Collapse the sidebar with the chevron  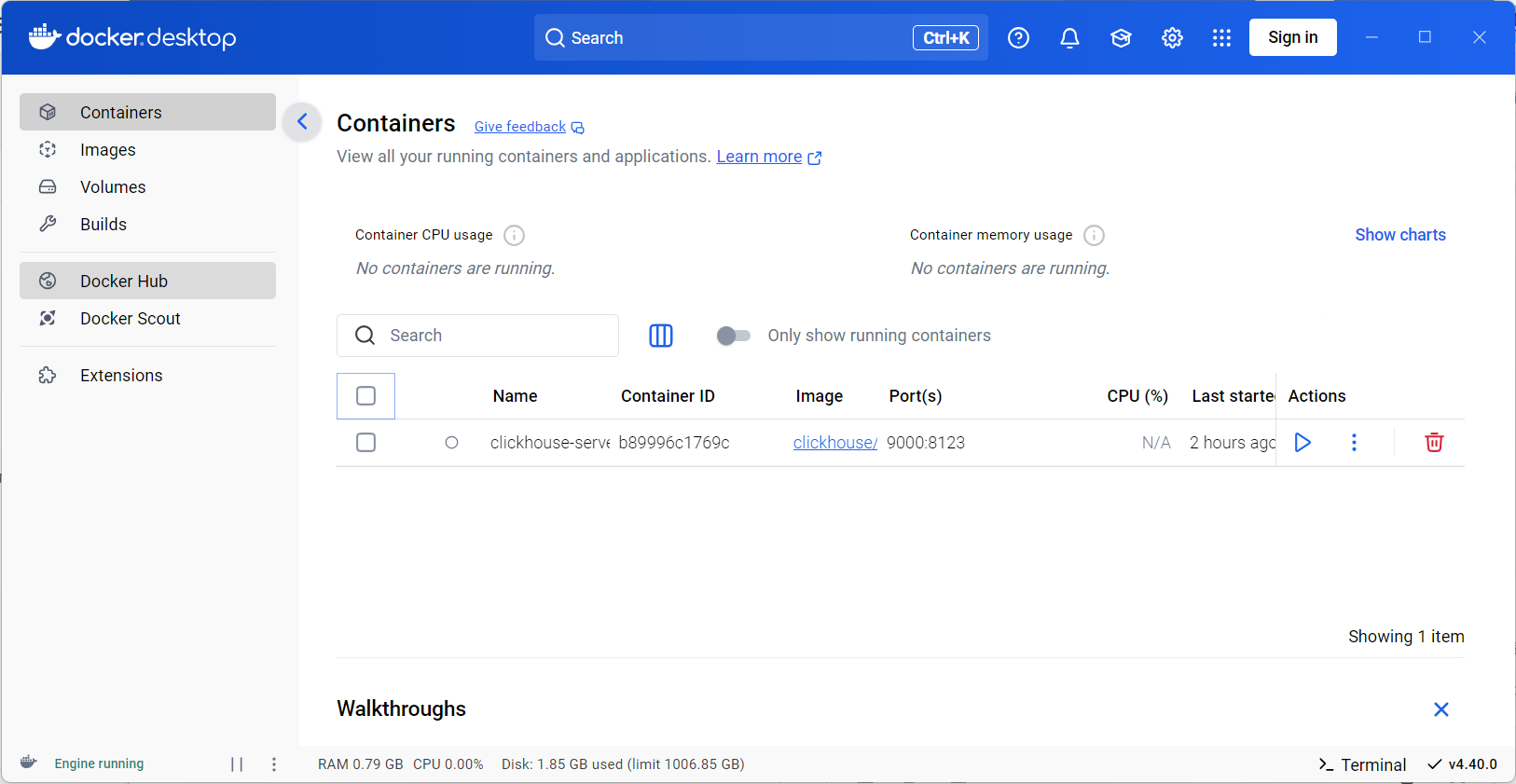coord(302,121)
